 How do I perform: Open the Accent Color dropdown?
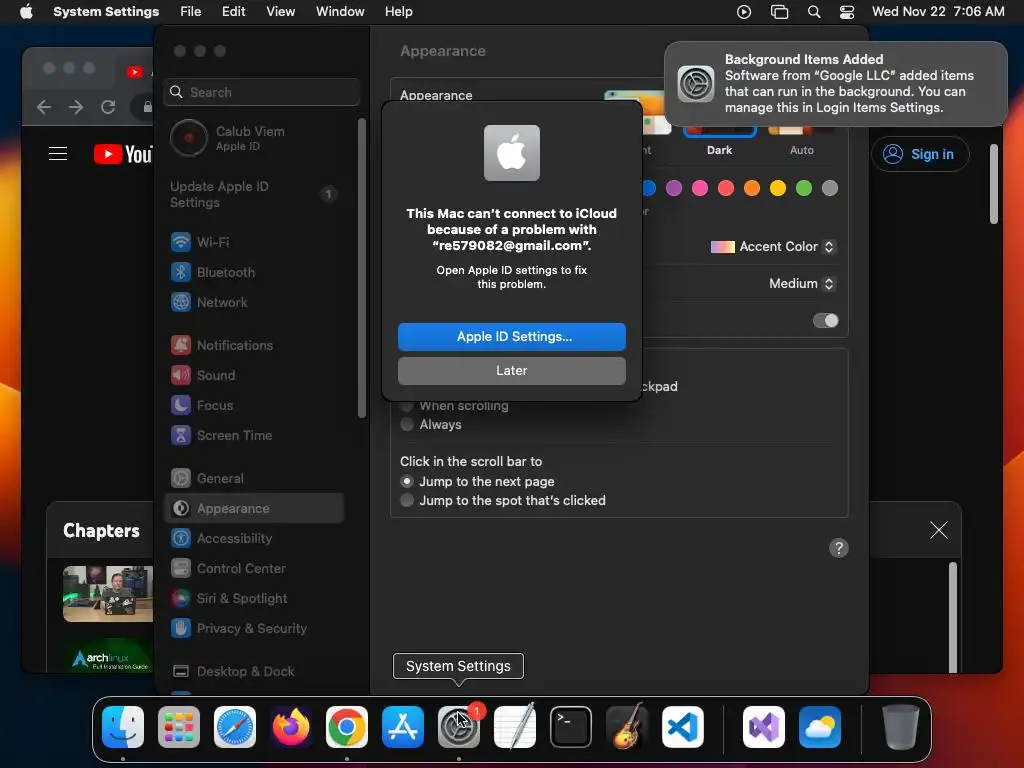pos(773,247)
